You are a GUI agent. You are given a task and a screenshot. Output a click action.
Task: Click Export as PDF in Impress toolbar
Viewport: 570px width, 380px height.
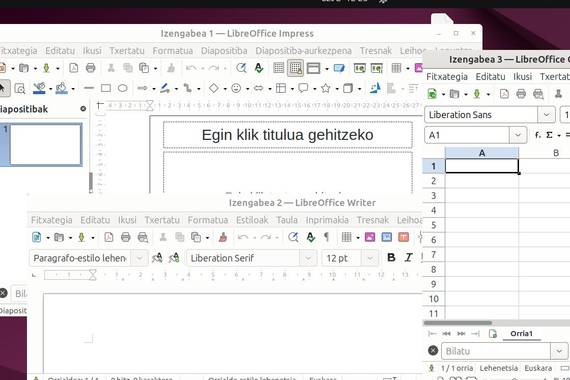[73, 68]
